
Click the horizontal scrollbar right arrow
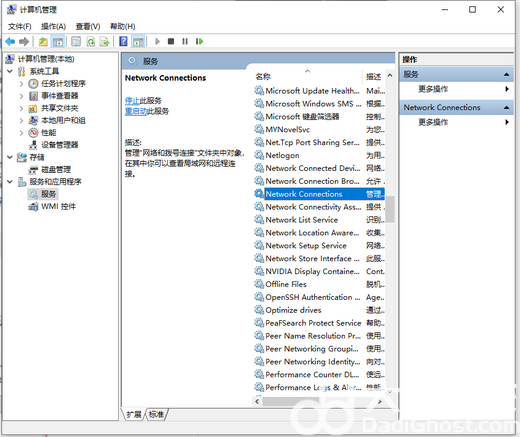point(380,402)
